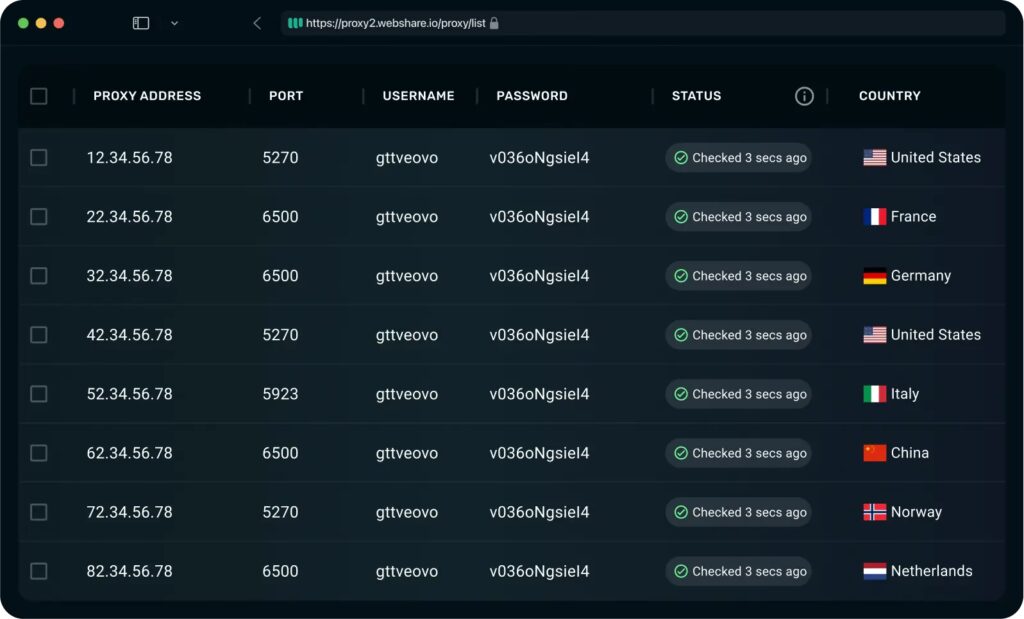Click the Port column header
1024x619 pixels.
[x=286, y=96]
